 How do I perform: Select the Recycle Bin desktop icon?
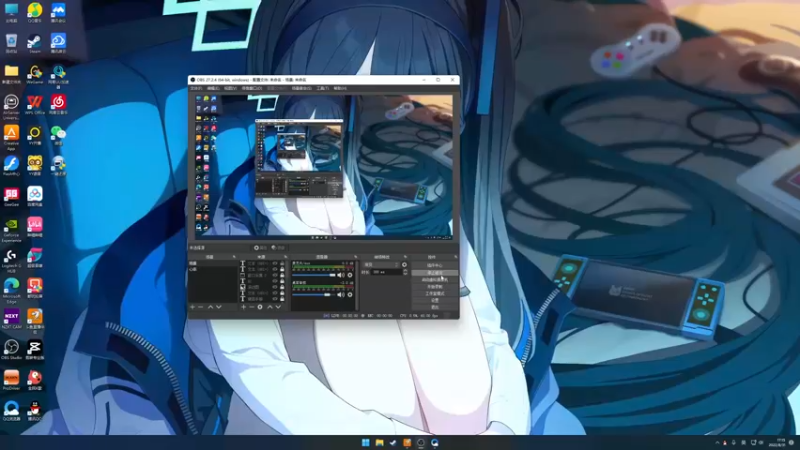pyautogui.click(x=11, y=42)
